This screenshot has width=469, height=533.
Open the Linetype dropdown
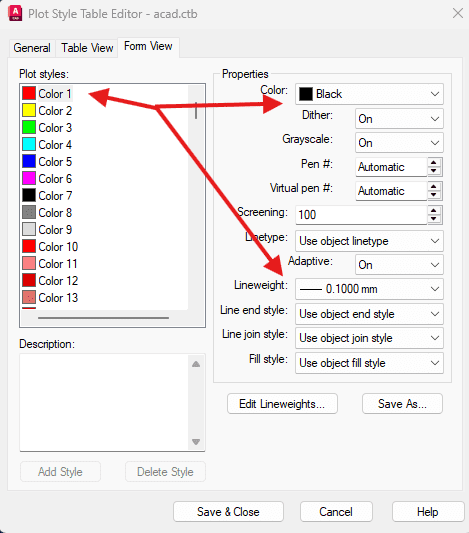click(x=369, y=241)
